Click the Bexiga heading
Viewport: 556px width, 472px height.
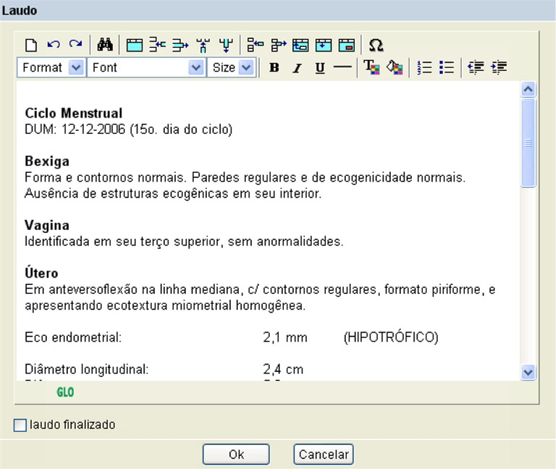[x=47, y=161]
